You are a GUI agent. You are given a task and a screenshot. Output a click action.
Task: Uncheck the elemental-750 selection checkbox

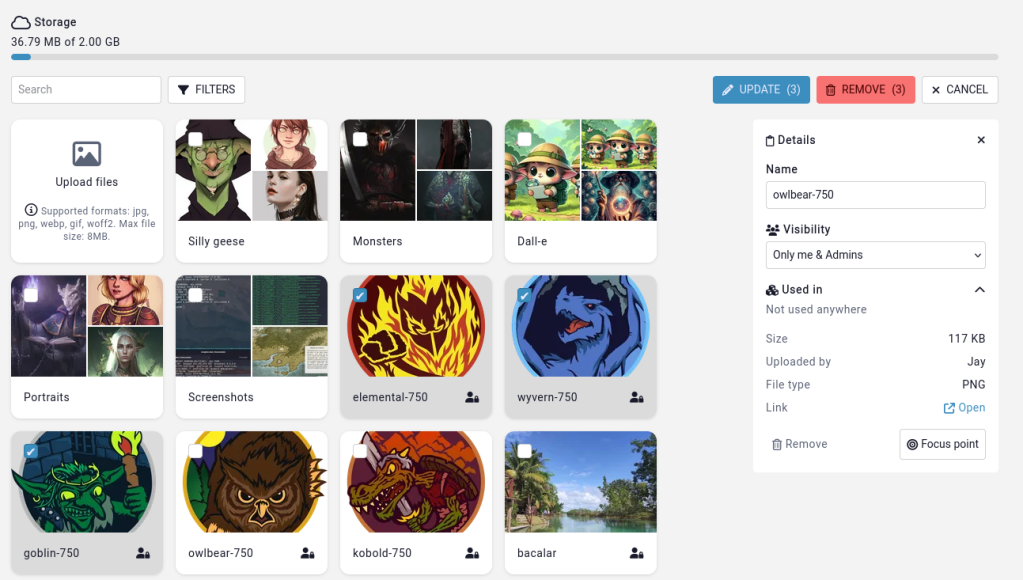click(361, 294)
